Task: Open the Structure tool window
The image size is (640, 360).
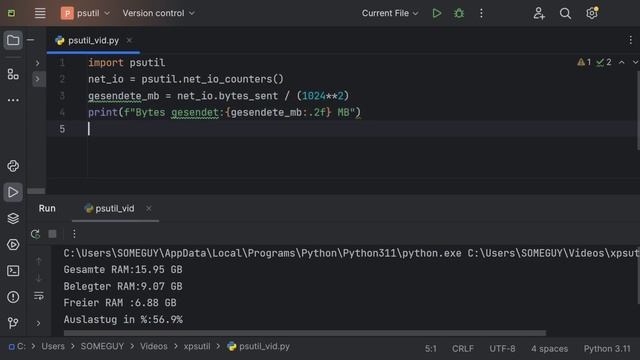Action: [13, 74]
